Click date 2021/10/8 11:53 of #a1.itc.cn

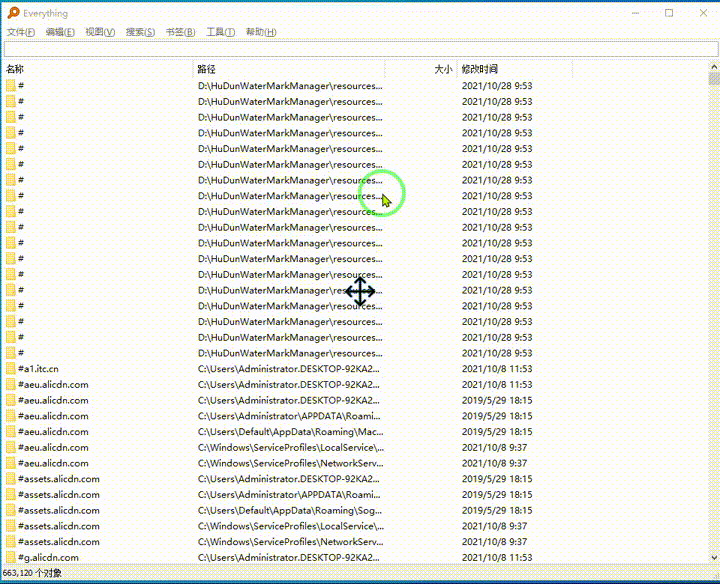point(497,369)
